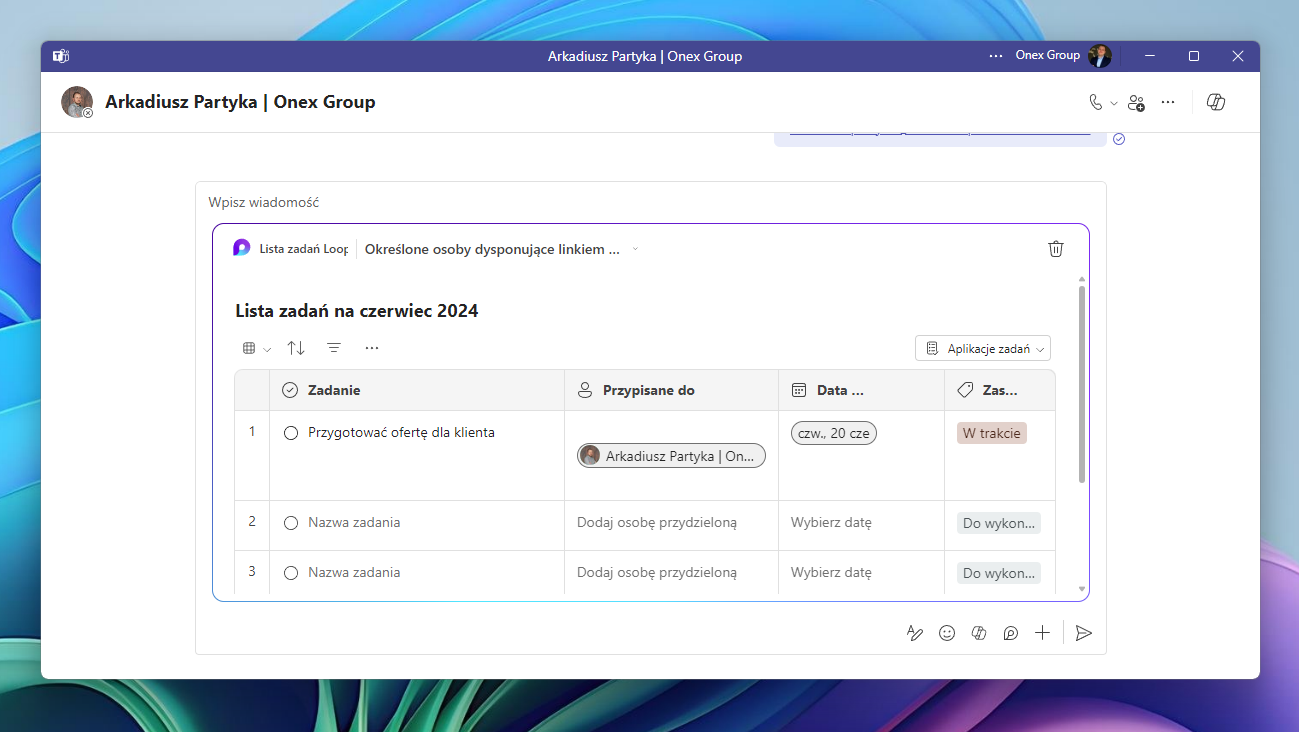Screen dimensions: 1299x732
Task: Open Do wykon... status in row 2
Action: click(999, 523)
